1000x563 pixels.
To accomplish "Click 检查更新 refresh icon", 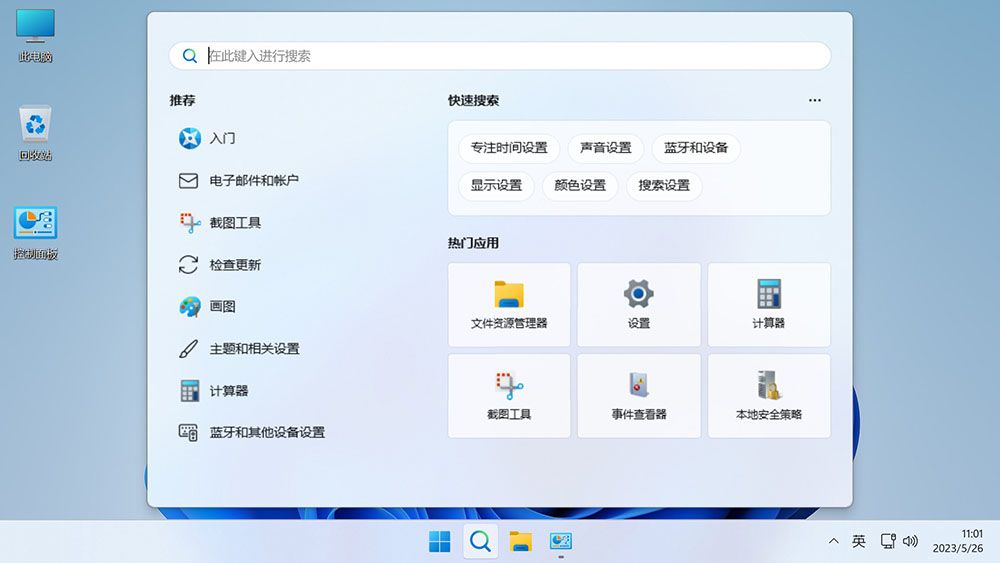I will click(x=188, y=265).
